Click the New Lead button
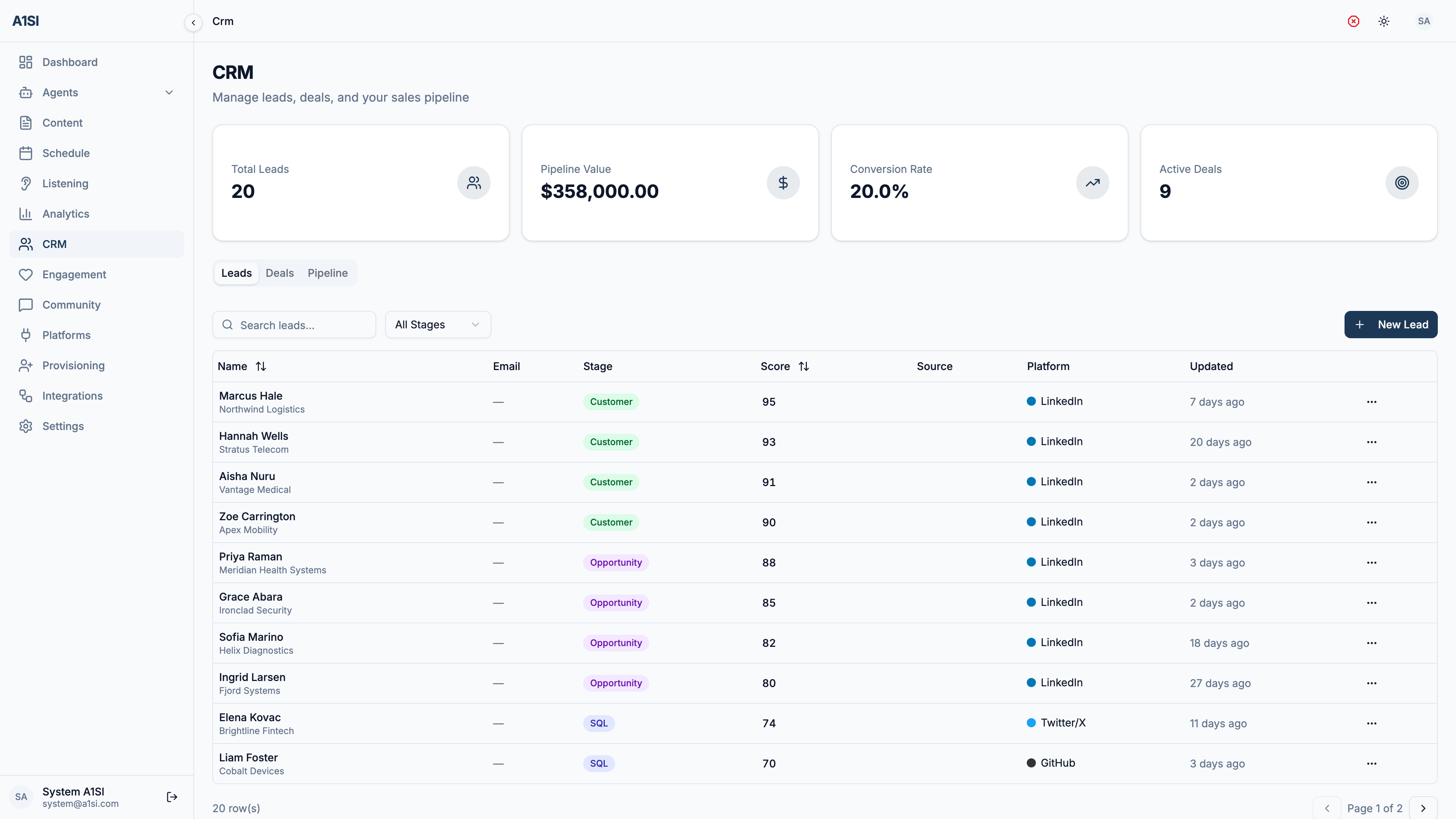Screen dimensions: 1456x819 pyautogui.click(x=1390, y=325)
